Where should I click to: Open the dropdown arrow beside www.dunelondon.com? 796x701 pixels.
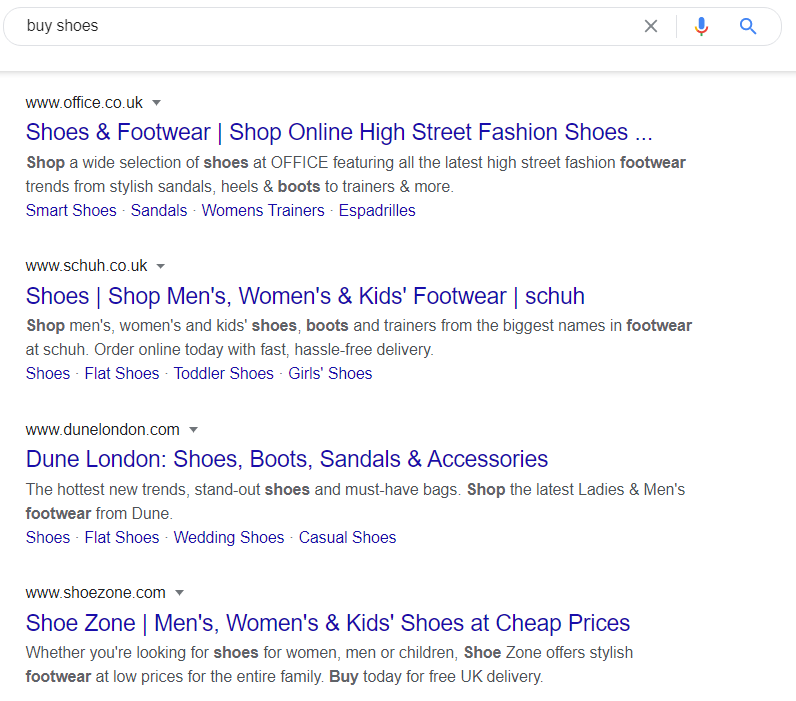(193, 430)
